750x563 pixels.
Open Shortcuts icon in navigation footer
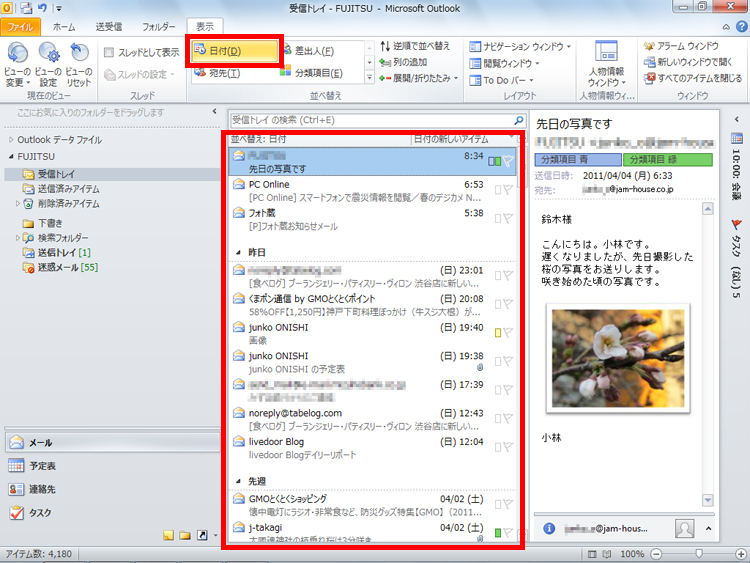(202, 535)
